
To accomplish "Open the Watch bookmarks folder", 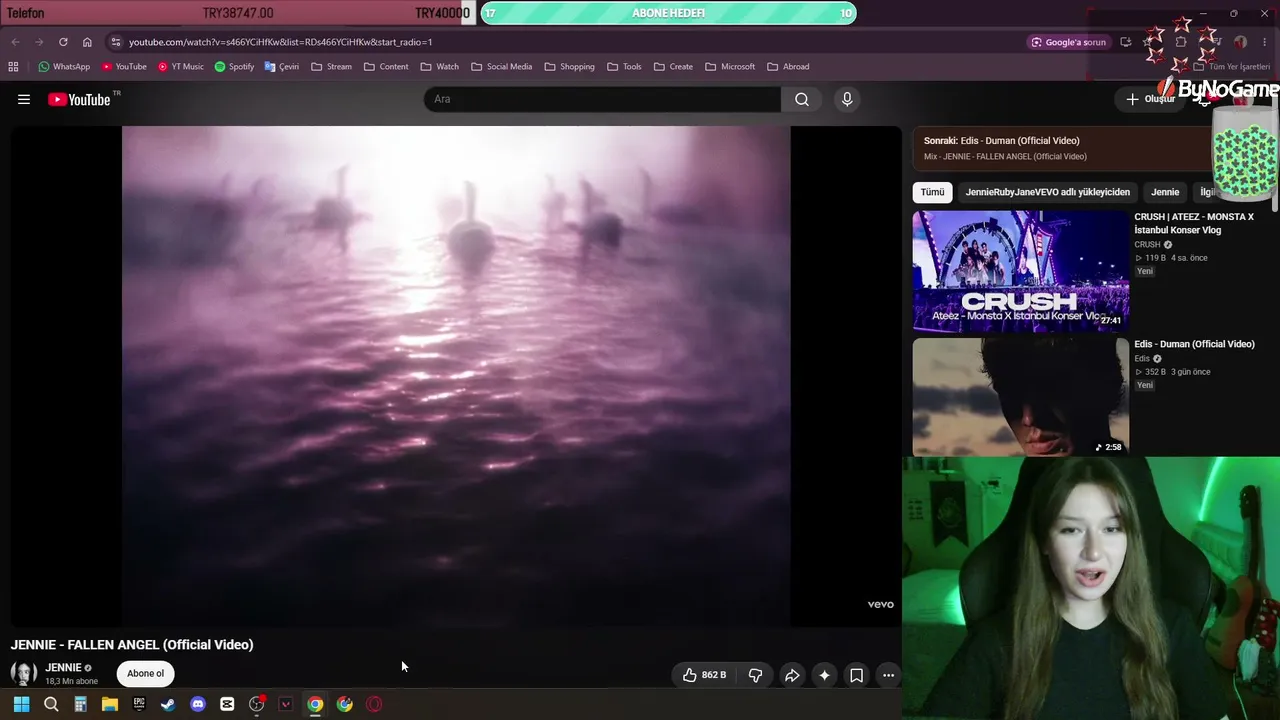I will (440, 67).
